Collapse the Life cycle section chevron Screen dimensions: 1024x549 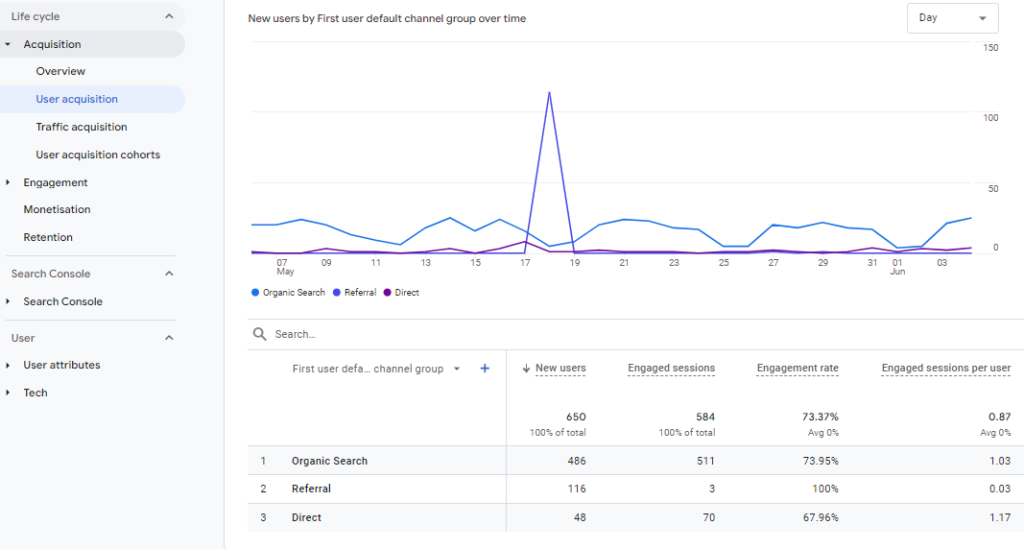point(169,16)
